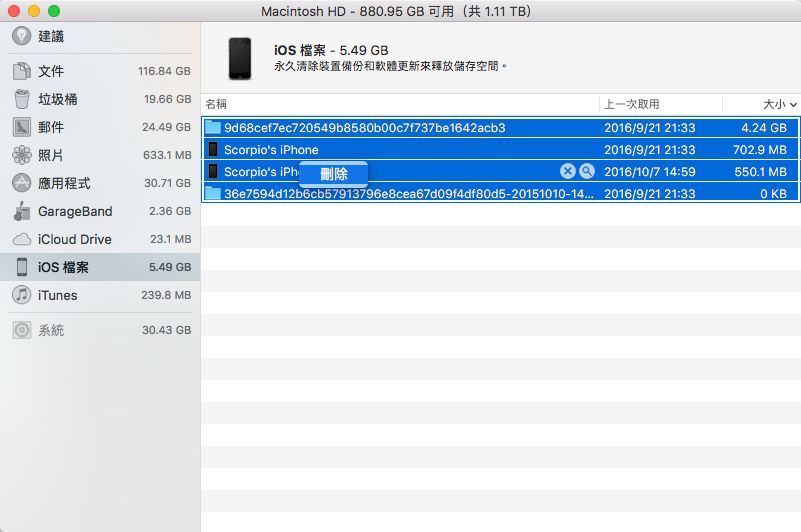Click the folder icon of 36e7594d12b6 backup
Viewport: 801px width, 532px height.
pos(212,193)
